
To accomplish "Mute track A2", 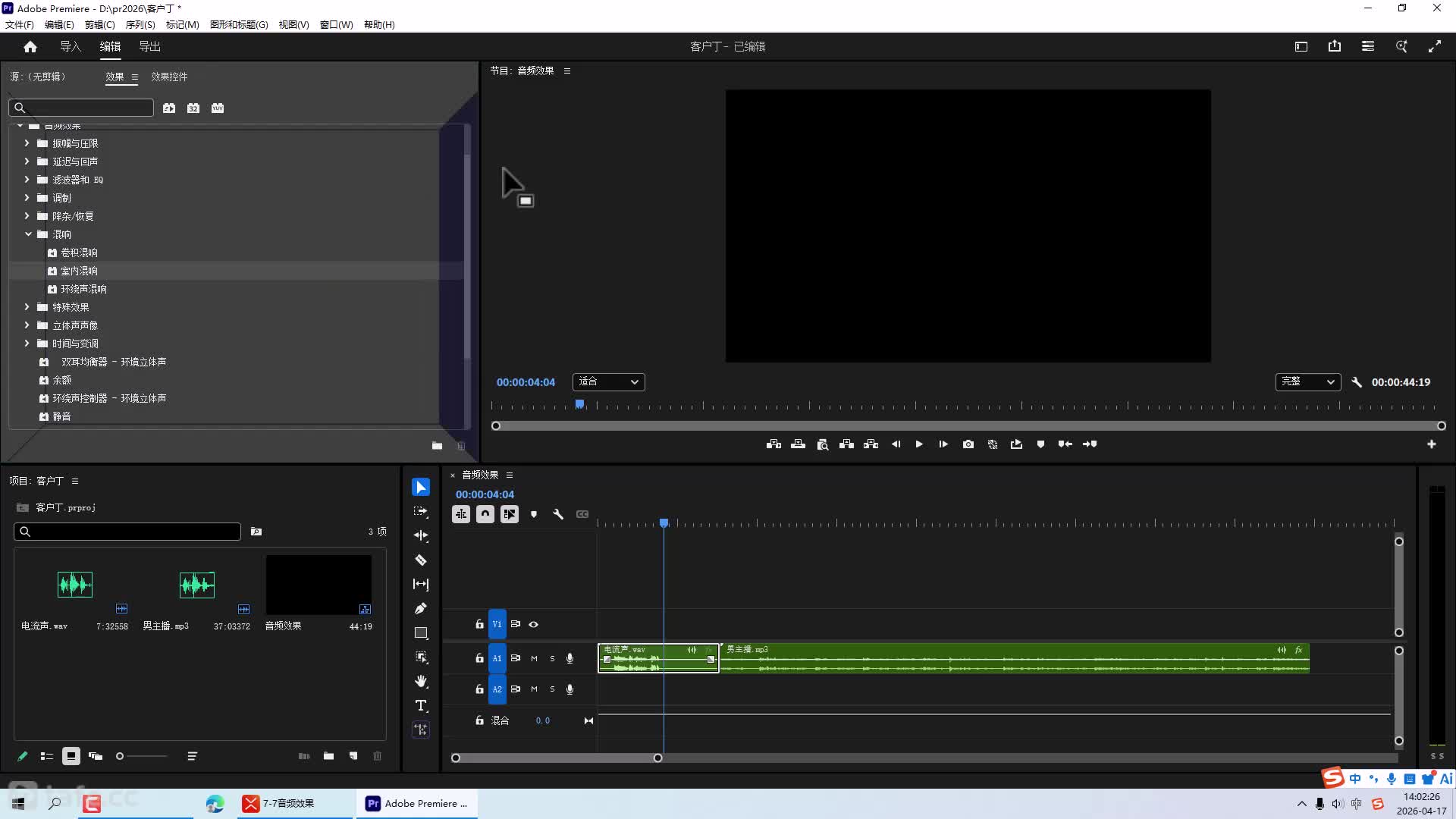I will pos(534,689).
